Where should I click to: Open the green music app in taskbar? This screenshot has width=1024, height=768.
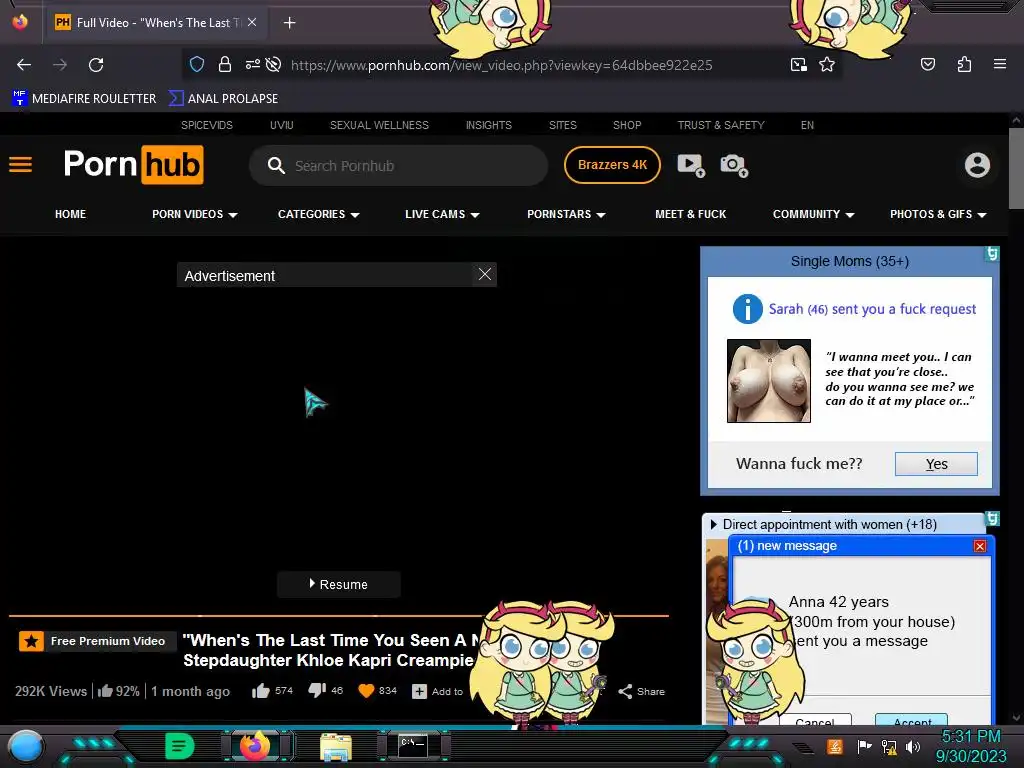(180, 746)
